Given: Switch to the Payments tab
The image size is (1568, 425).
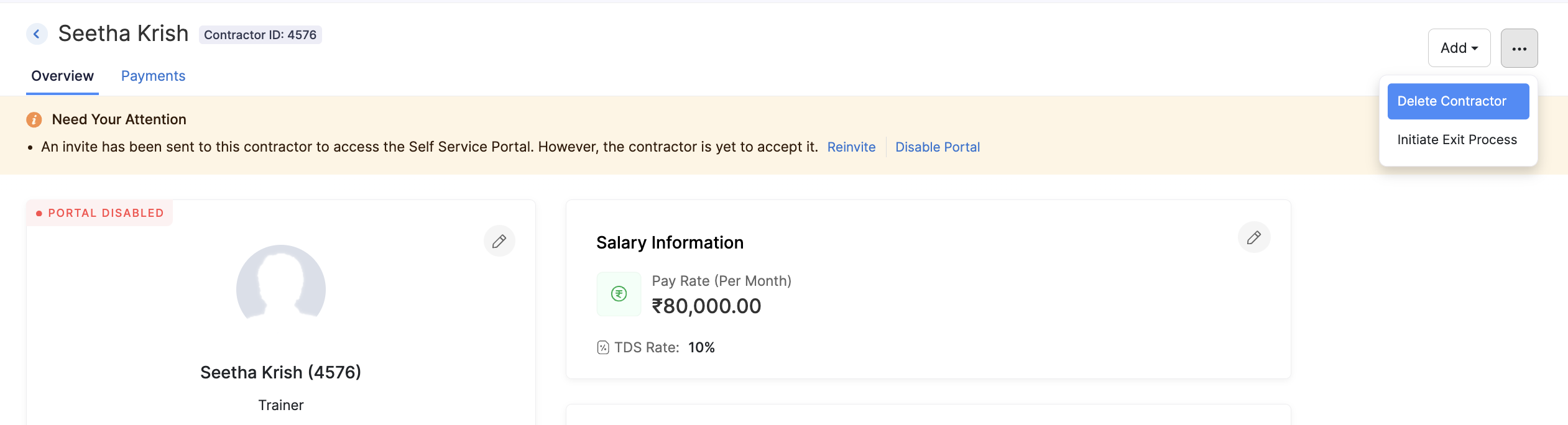Looking at the screenshot, I should click(x=153, y=76).
